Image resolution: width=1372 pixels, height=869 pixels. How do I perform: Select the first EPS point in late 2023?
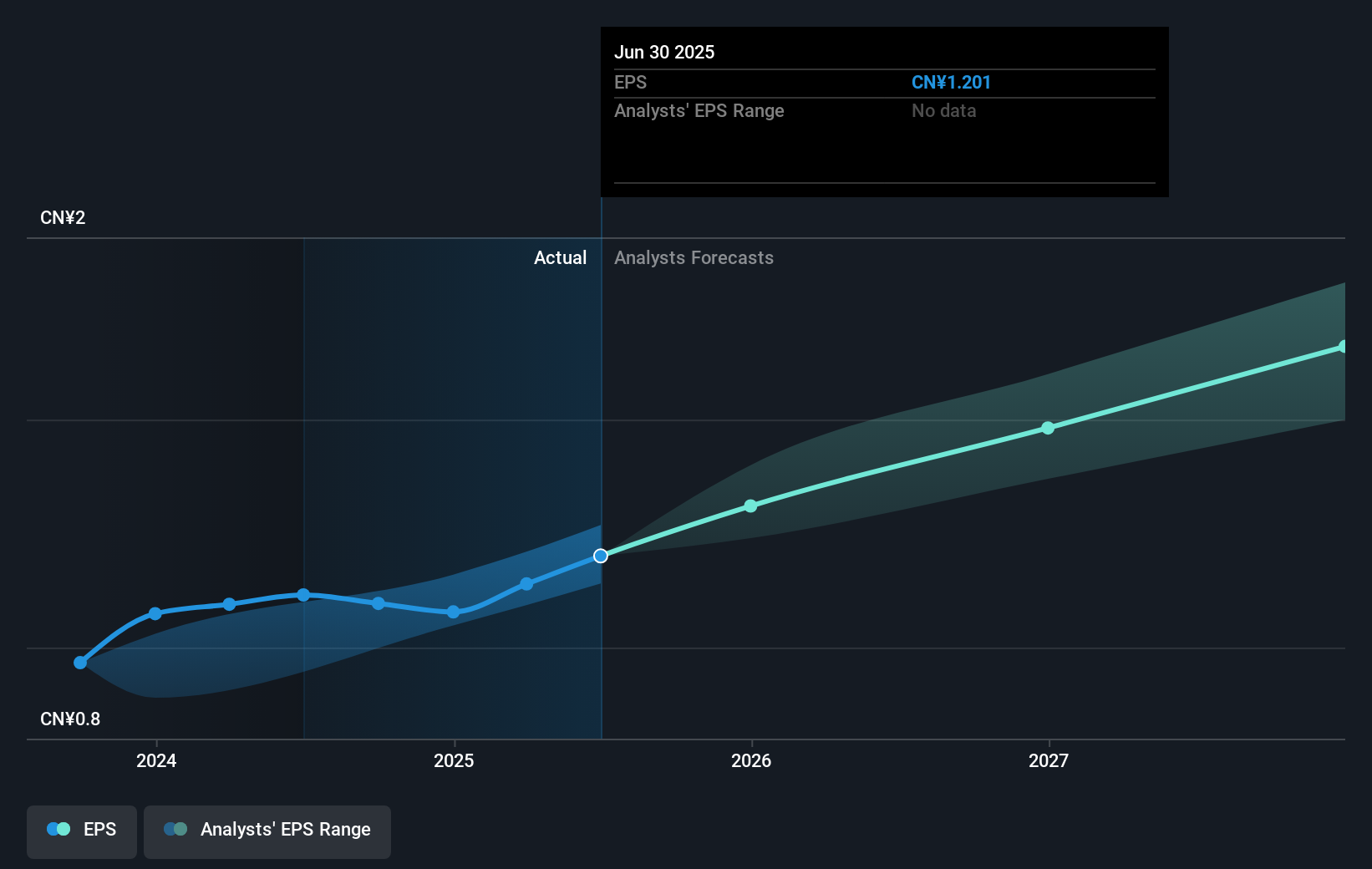tap(80, 663)
